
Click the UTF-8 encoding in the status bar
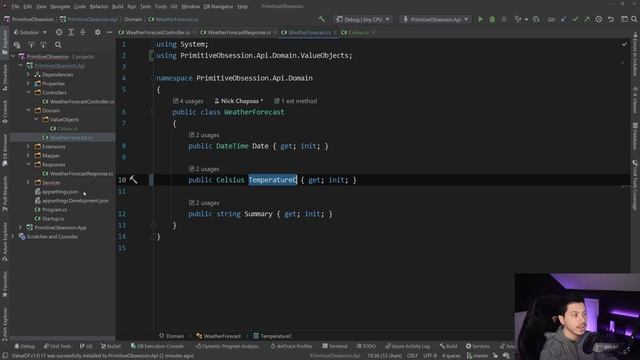click(x=430, y=356)
